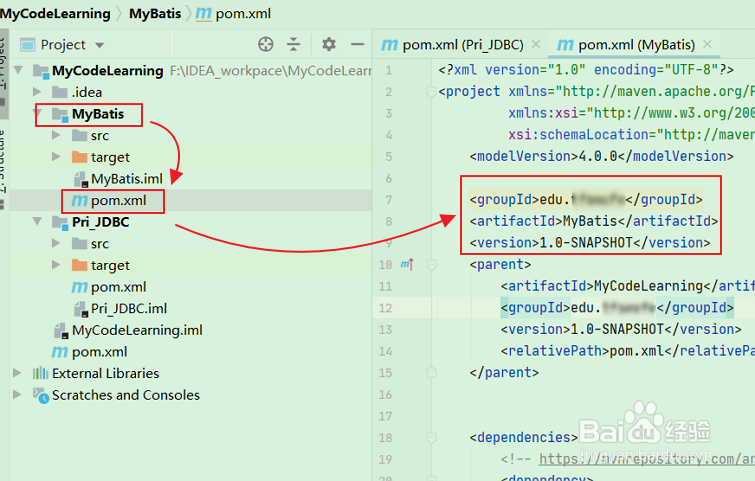
Task: Select the Pri_JDBC module folder
Action: [101, 222]
